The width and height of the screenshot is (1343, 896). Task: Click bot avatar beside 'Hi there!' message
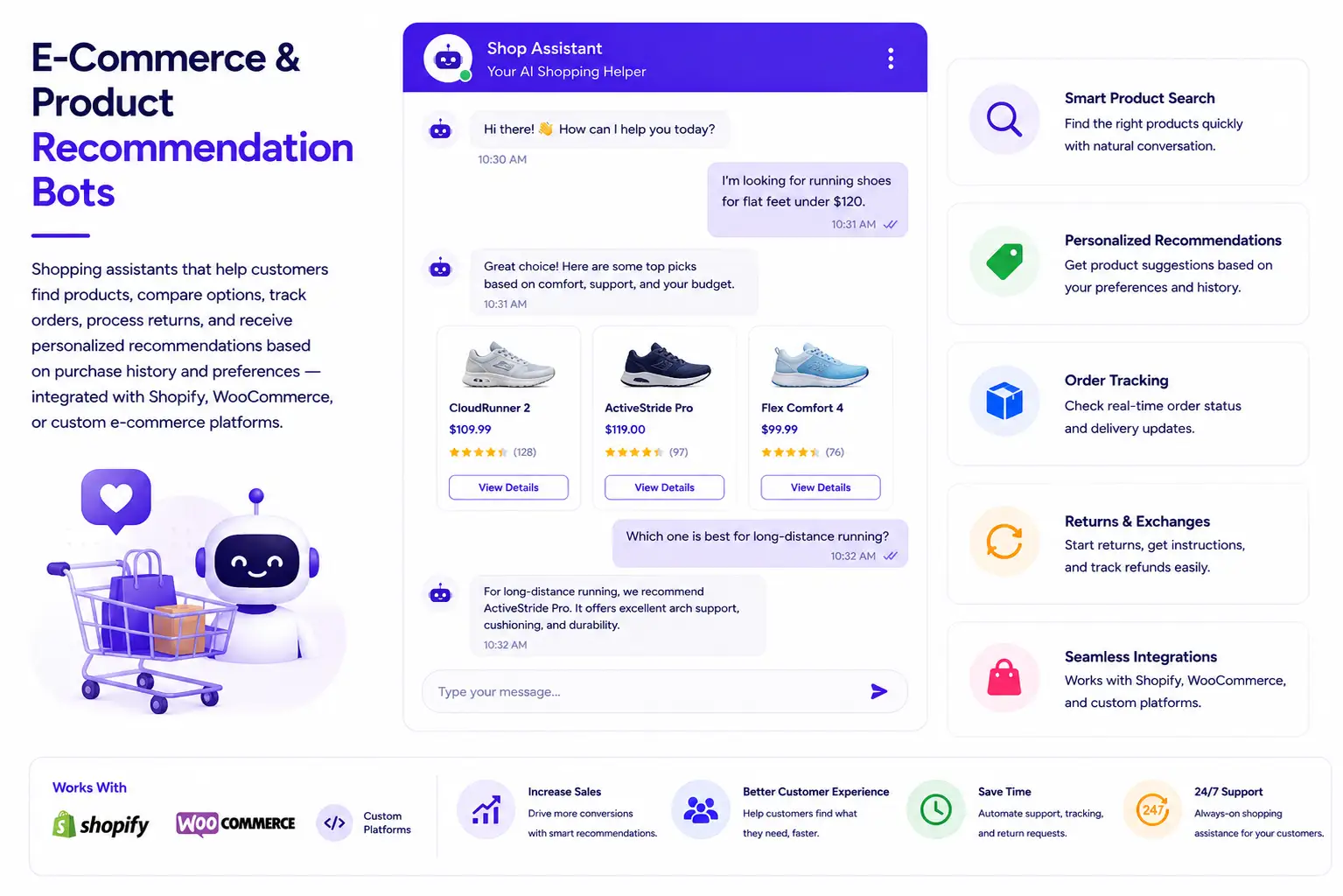pyautogui.click(x=440, y=130)
